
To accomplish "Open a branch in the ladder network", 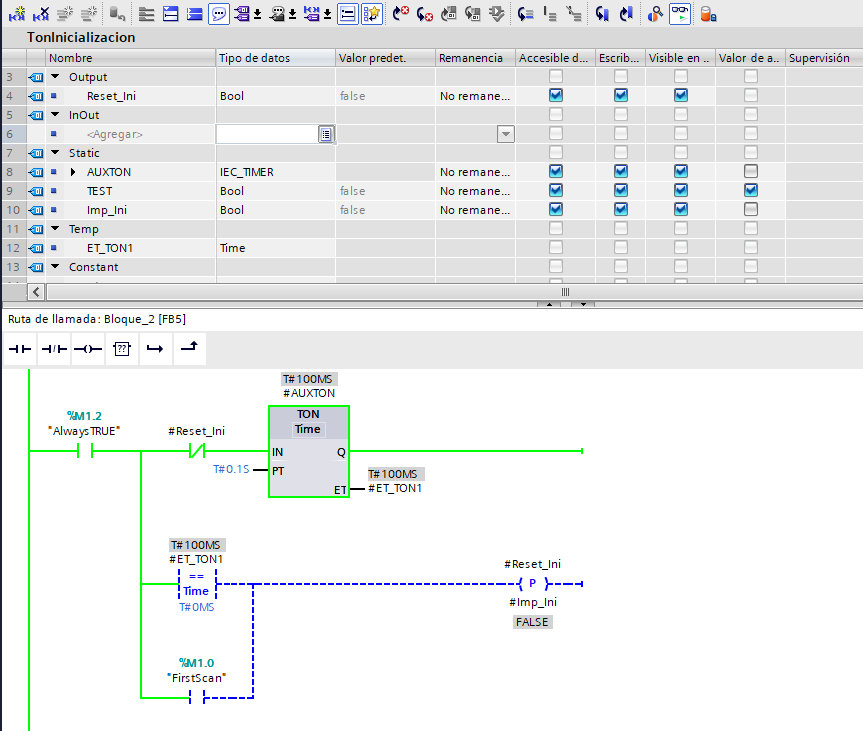I will [154, 348].
